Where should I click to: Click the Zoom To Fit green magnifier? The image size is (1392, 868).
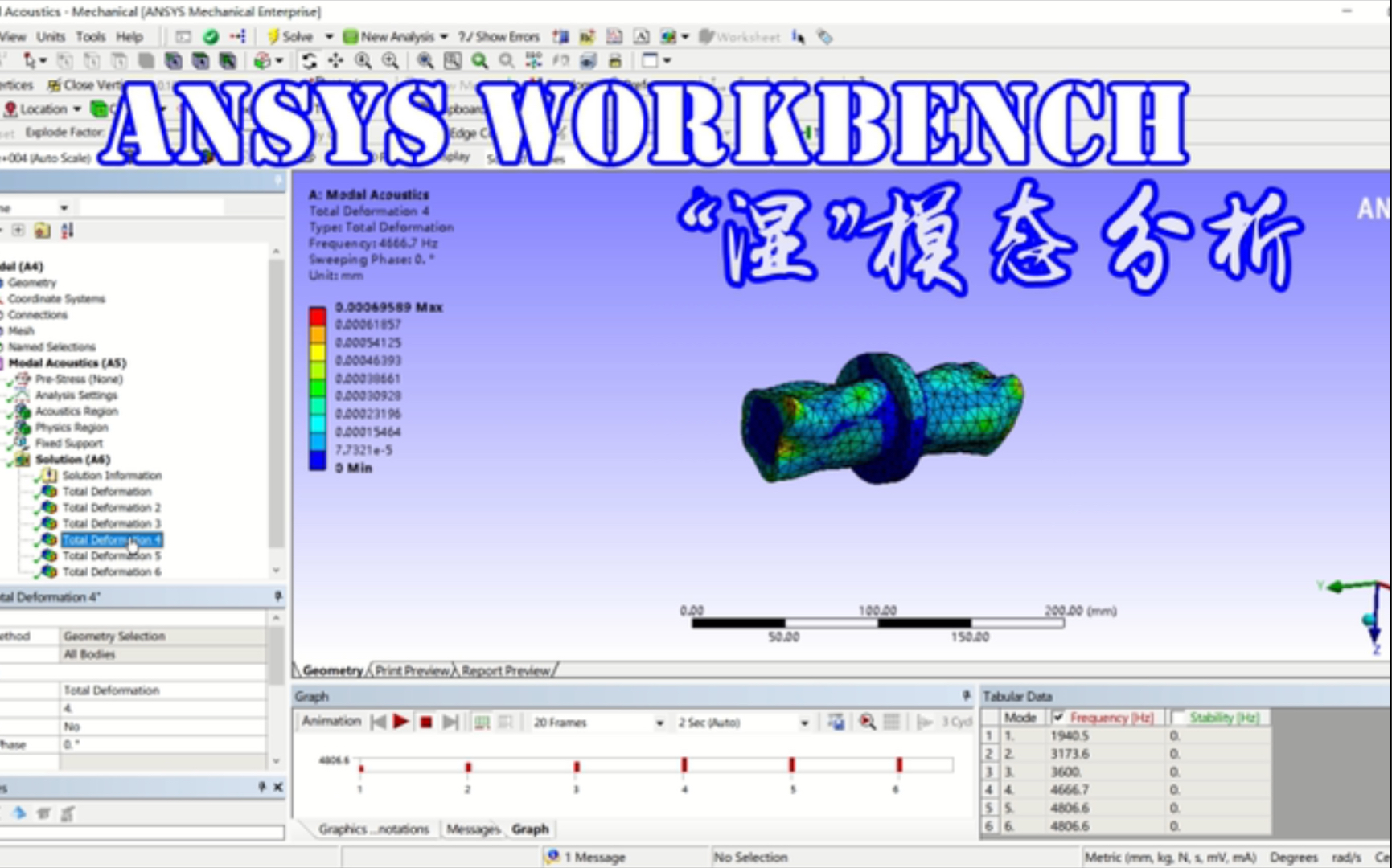tap(479, 60)
